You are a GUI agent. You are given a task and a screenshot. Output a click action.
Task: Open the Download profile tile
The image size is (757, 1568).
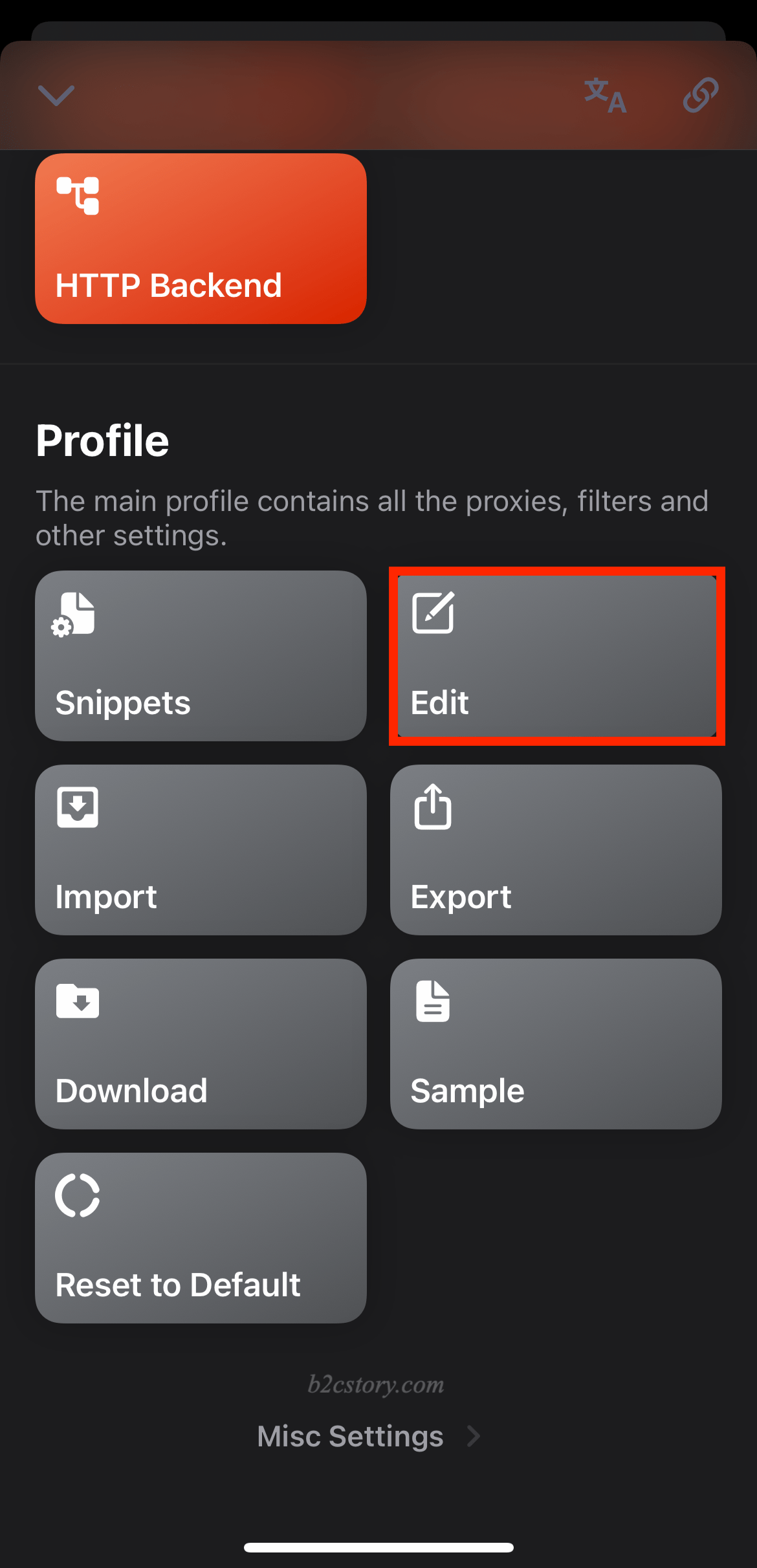(201, 1044)
